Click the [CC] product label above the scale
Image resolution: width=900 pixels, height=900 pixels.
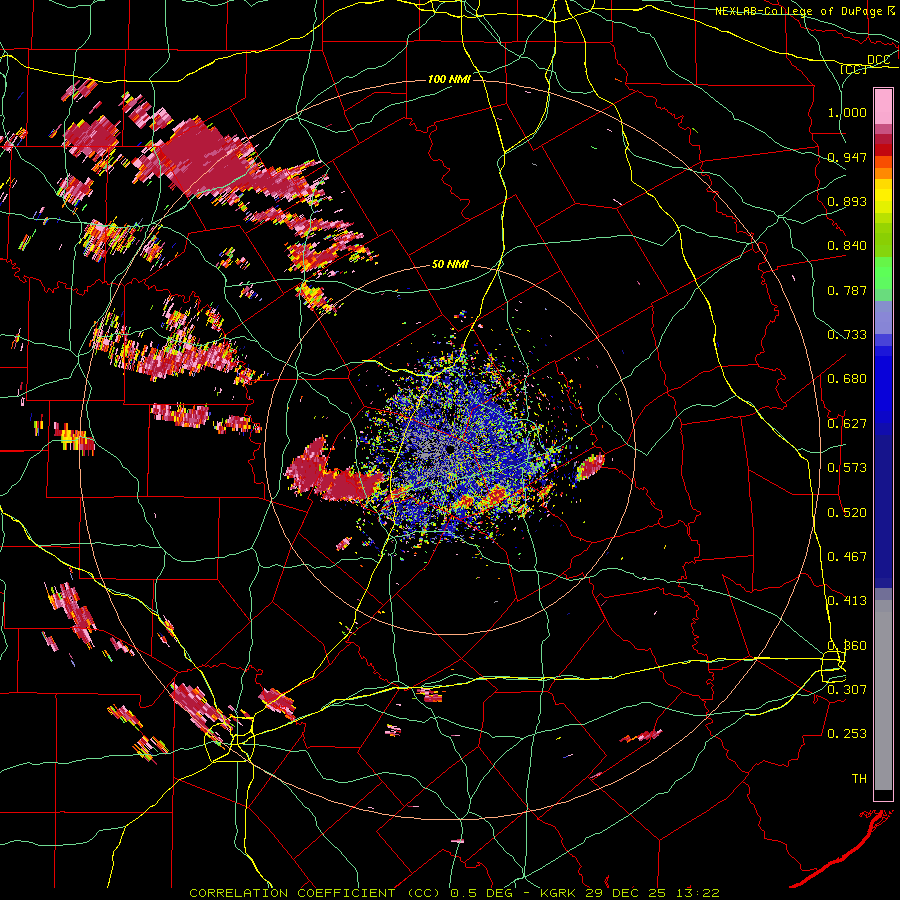853,69
